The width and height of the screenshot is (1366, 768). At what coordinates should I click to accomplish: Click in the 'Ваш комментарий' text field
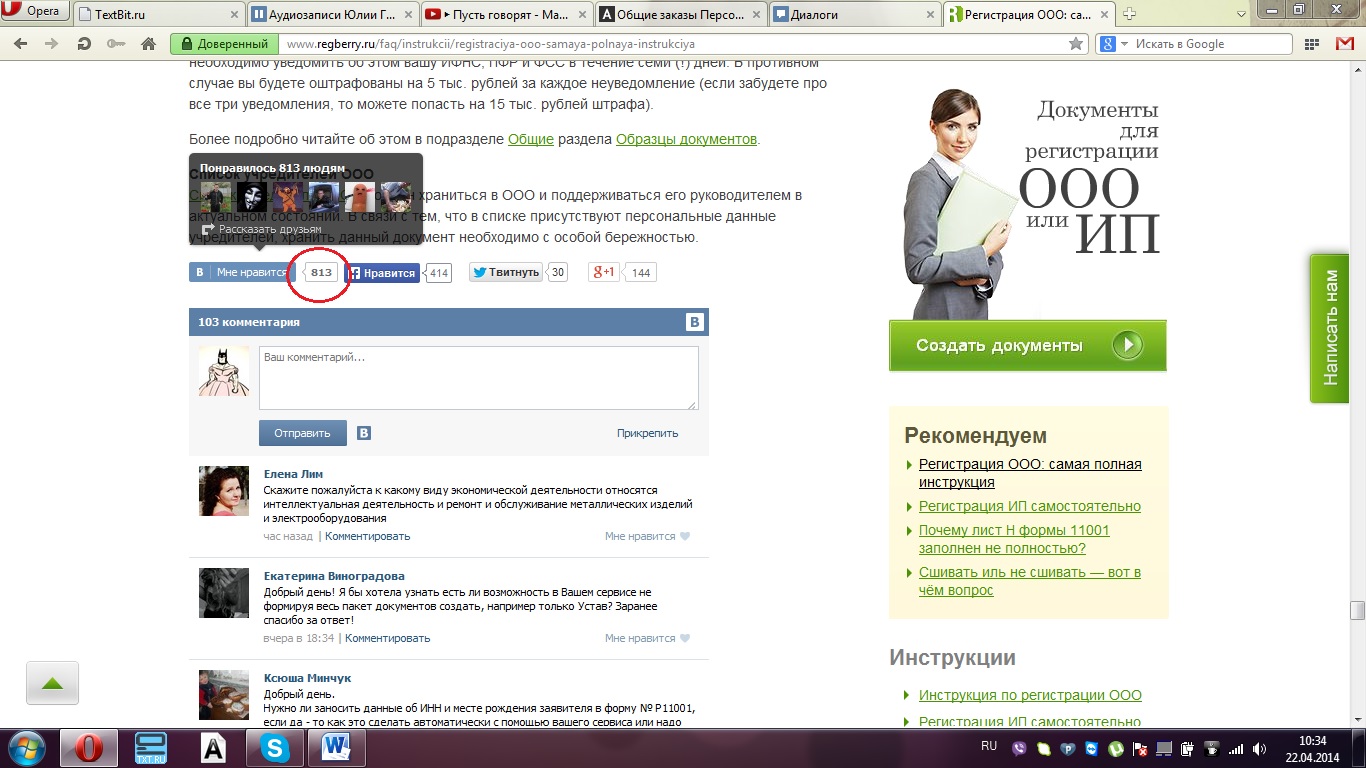pyautogui.click(x=478, y=378)
